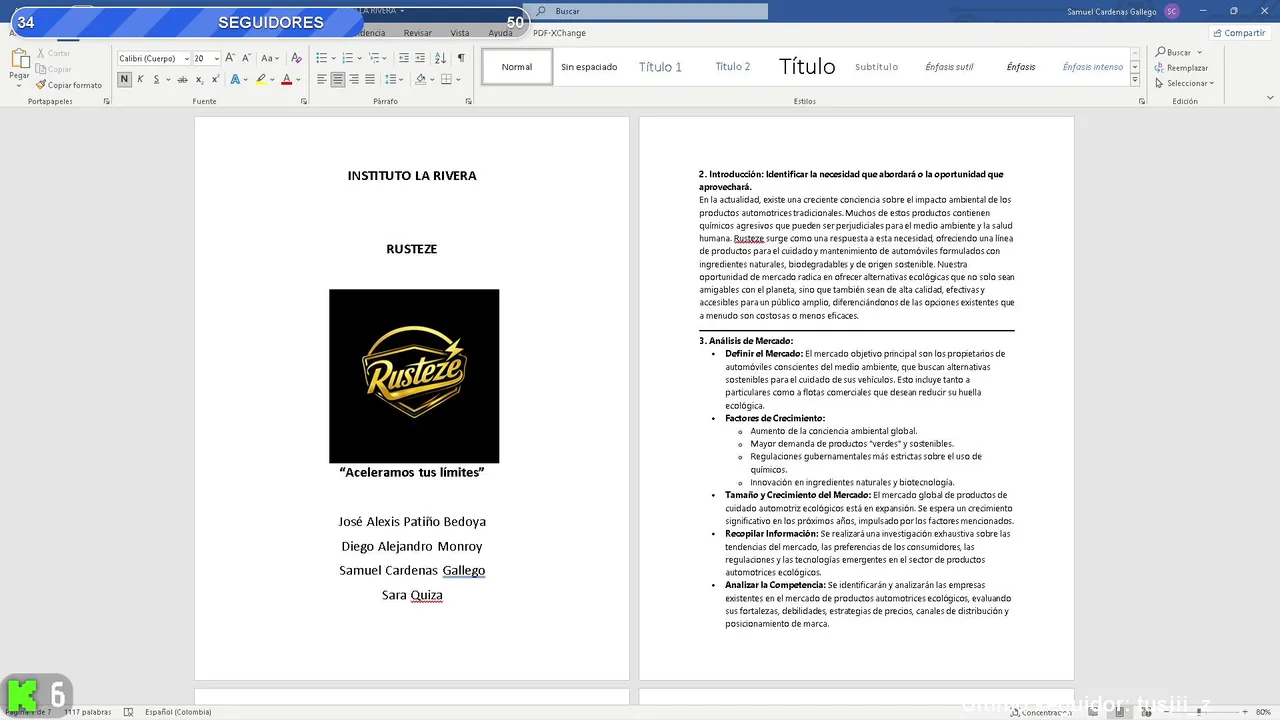The width and height of the screenshot is (1280, 720).
Task: Open the Fuente dialog launcher
Action: [x=302, y=101]
